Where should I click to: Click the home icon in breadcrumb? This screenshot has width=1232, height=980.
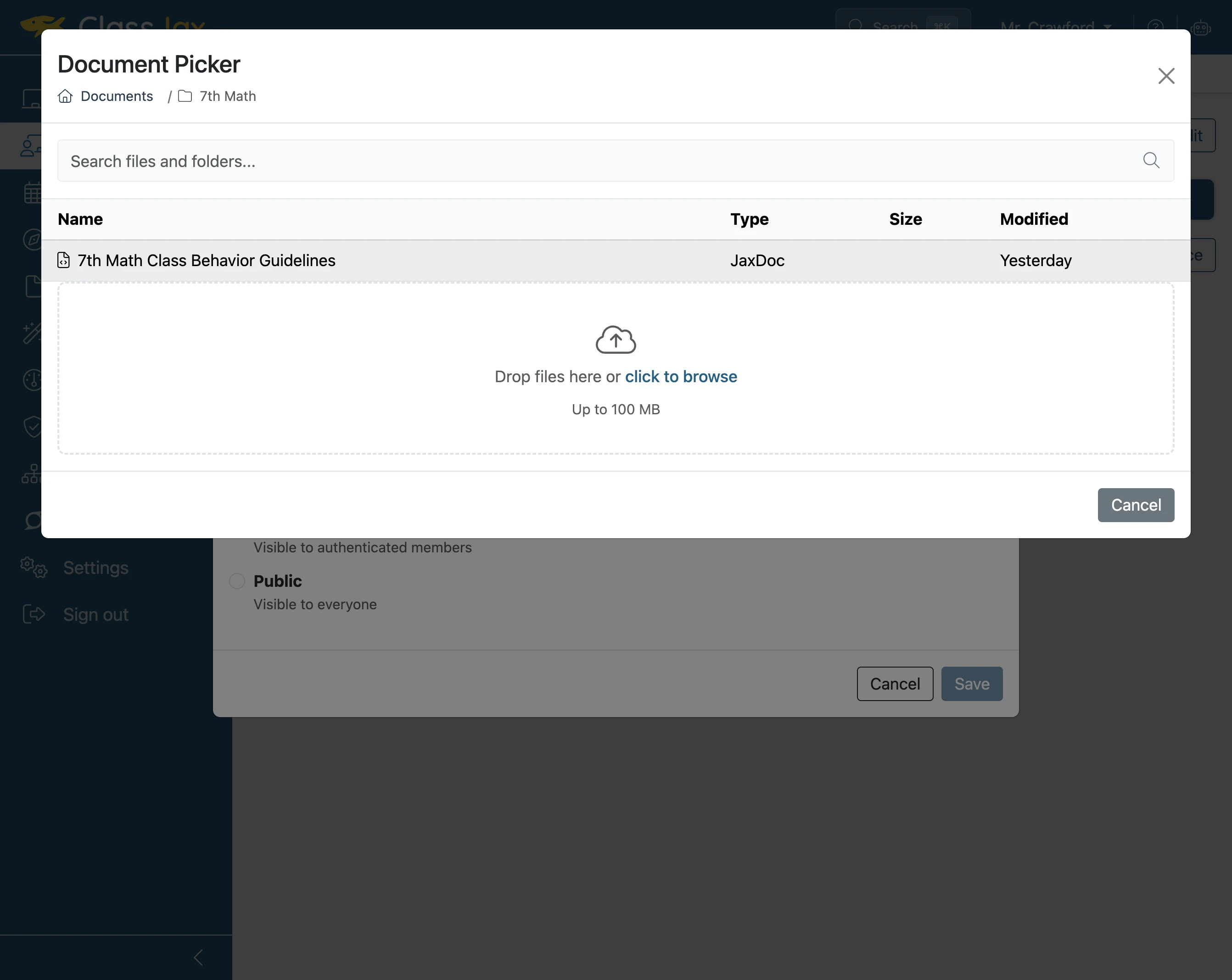coord(65,96)
